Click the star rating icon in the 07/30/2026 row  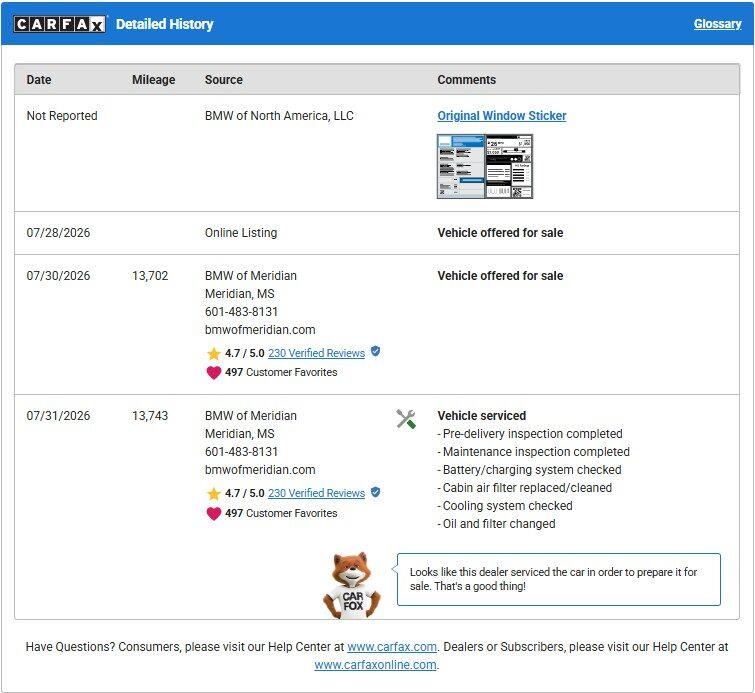[x=213, y=353]
